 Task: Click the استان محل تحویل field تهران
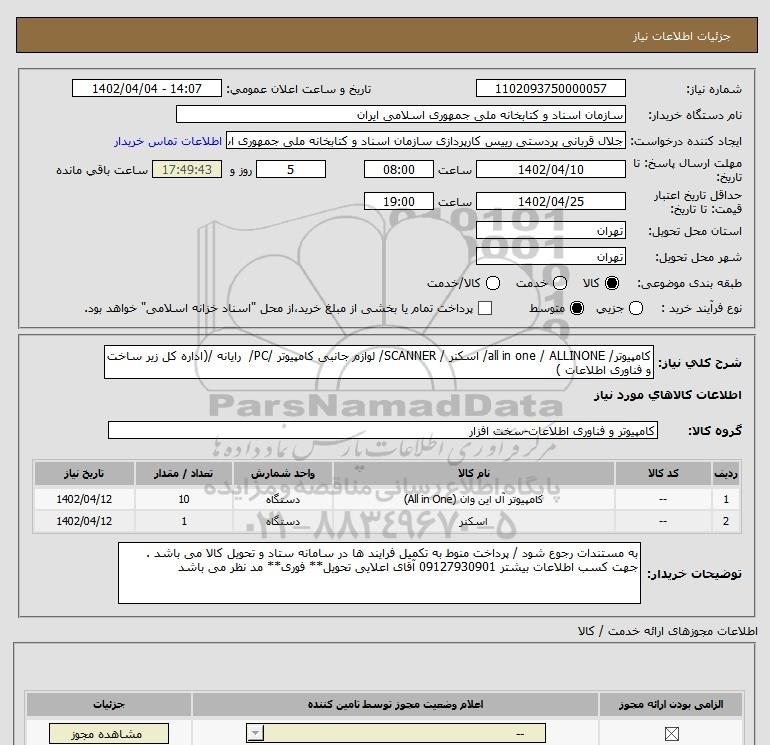tap(550, 231)
